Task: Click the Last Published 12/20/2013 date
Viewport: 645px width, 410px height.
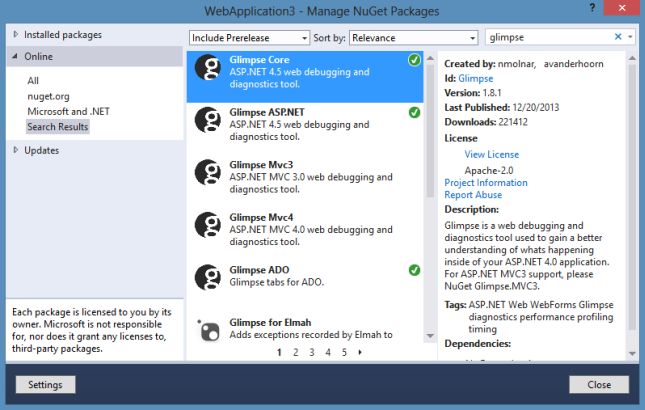Action: click(536, 107)
